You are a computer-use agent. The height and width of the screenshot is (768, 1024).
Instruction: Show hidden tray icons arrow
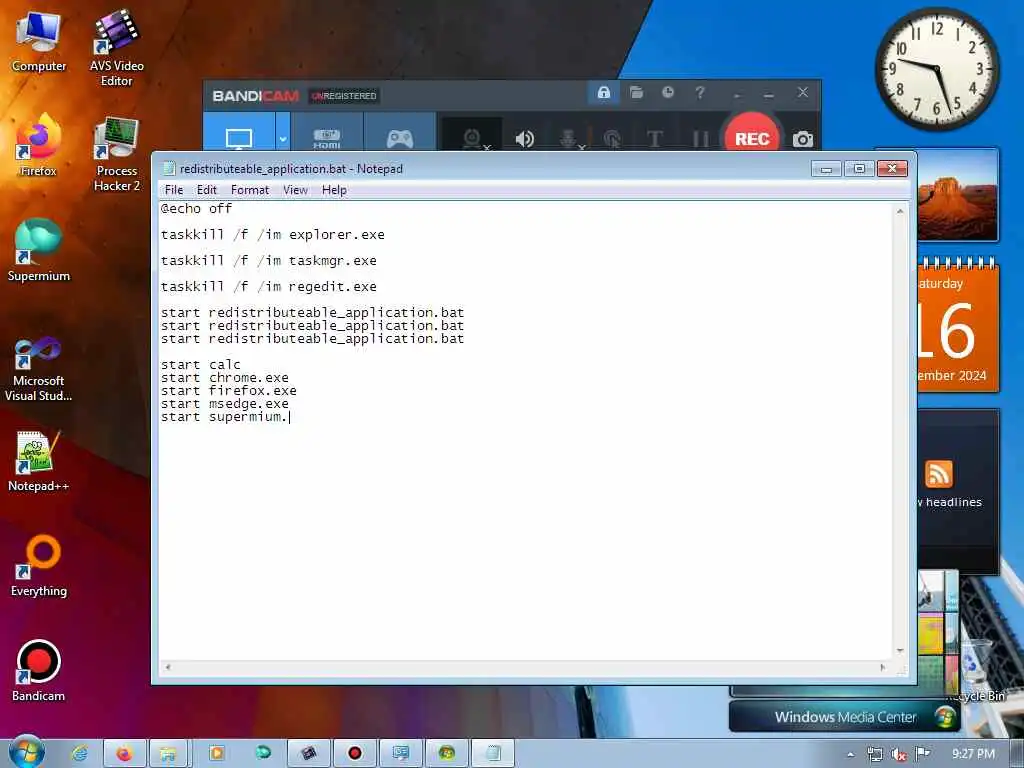tap(850, 755)
